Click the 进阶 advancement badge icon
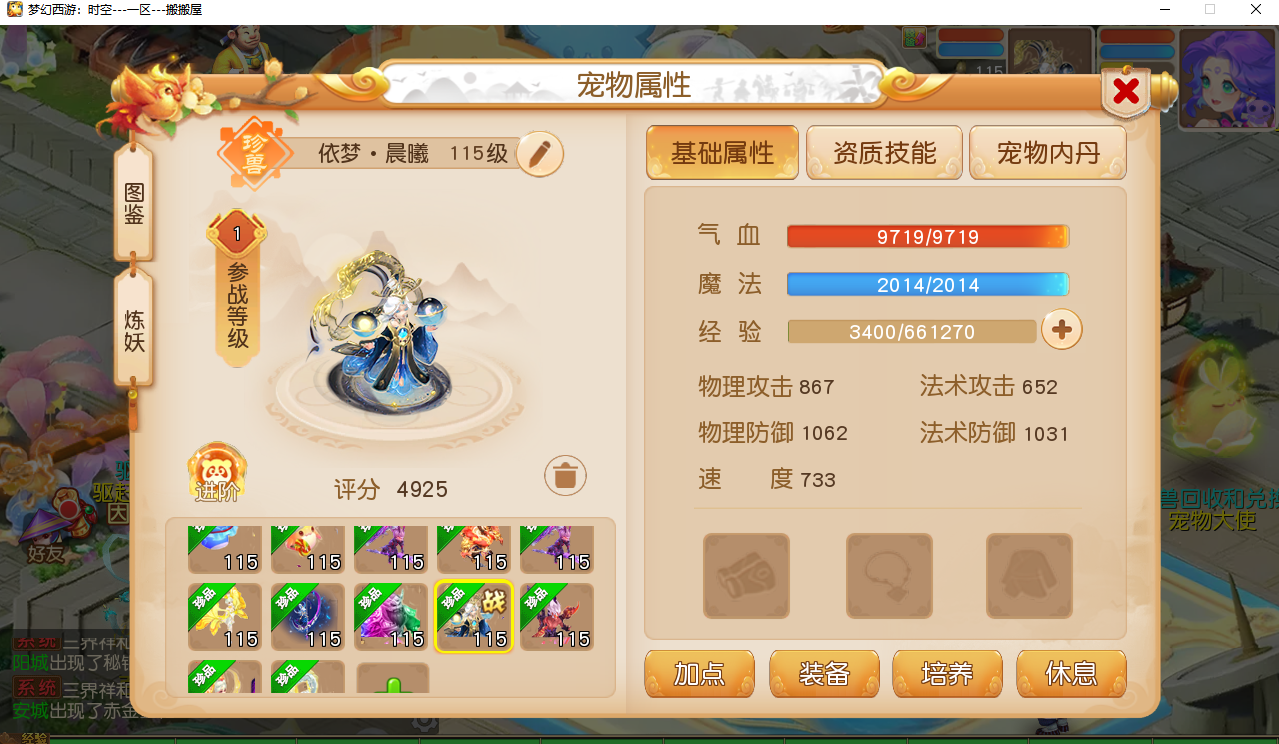 click(x=217, y=473)
